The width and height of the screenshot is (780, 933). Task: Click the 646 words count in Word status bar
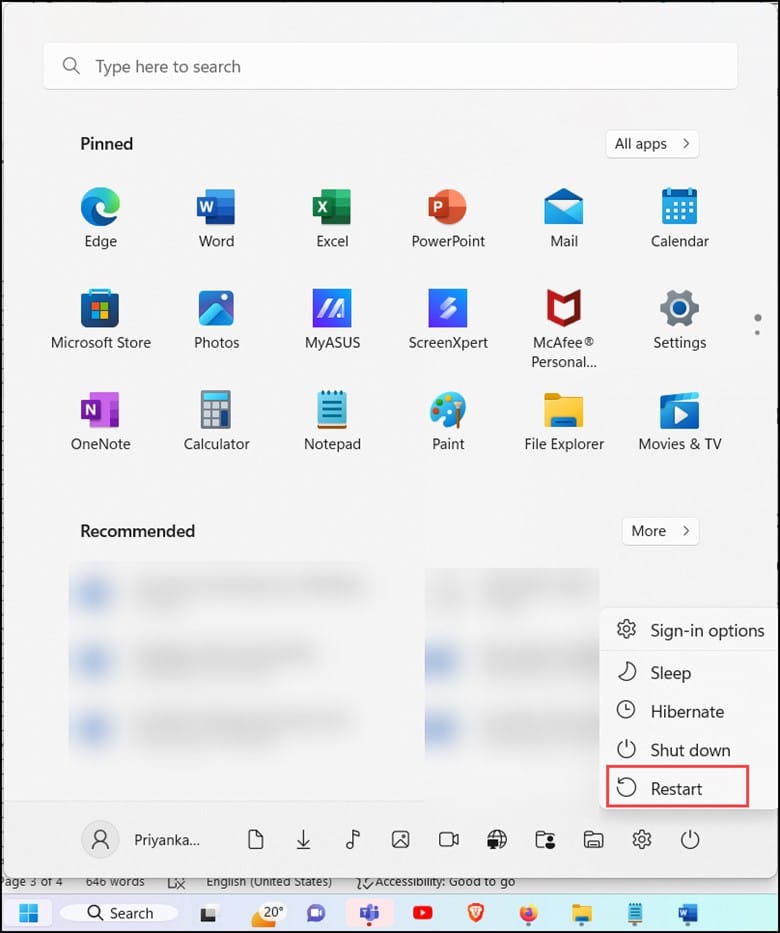115,882
